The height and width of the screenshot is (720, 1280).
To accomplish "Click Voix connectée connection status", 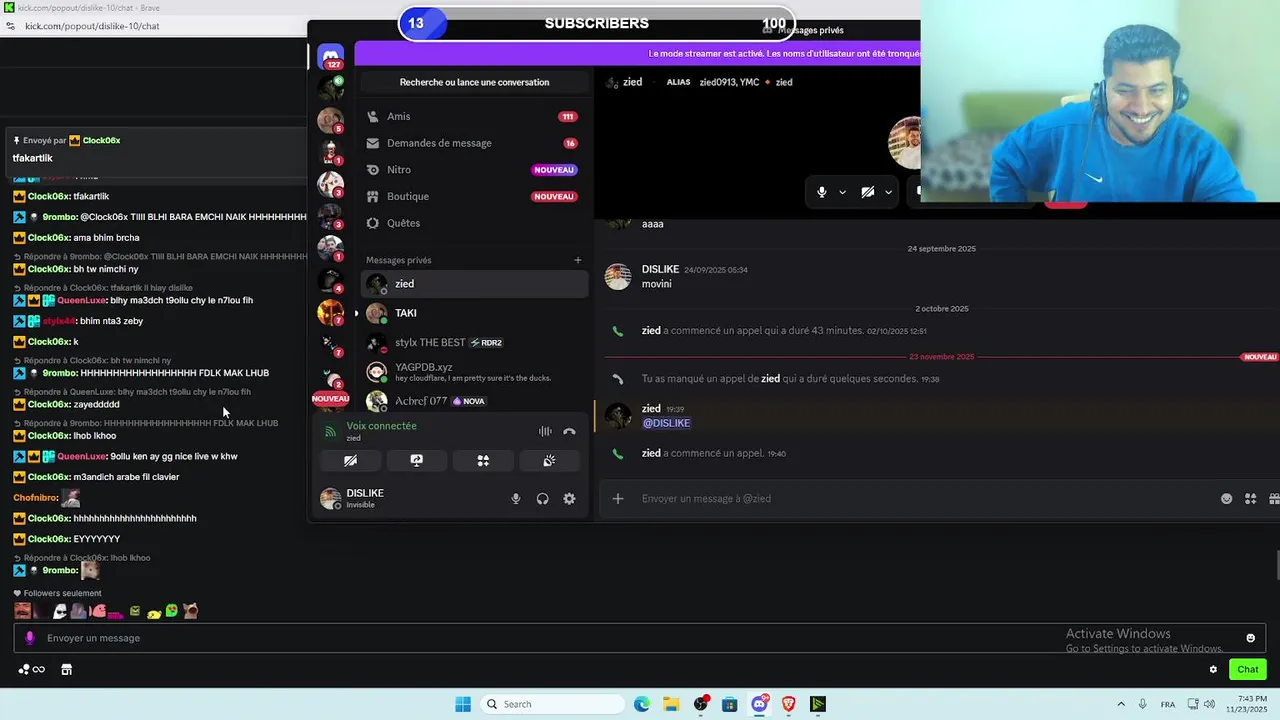I will [x=381, y=426].
